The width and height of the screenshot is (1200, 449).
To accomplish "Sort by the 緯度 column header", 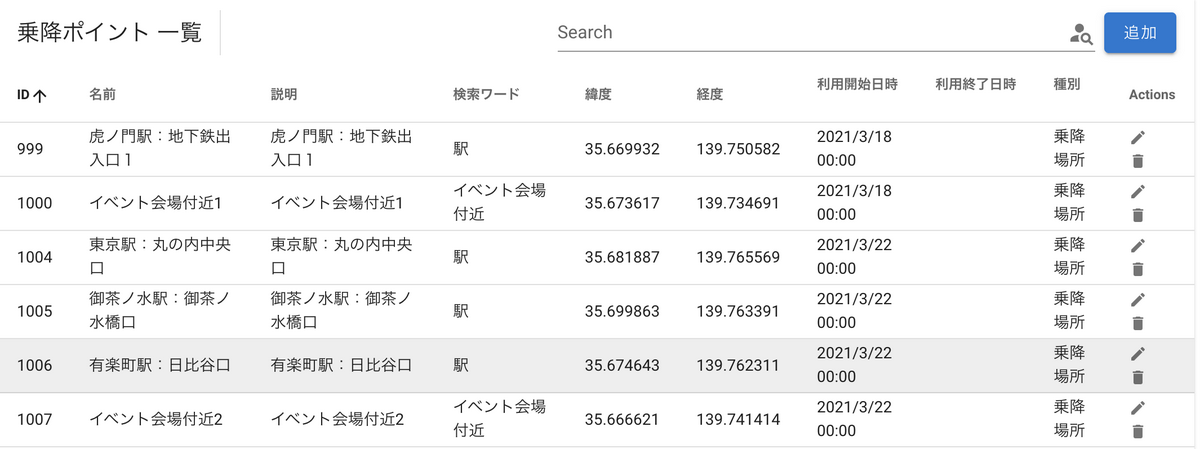I will click(598, 95).
